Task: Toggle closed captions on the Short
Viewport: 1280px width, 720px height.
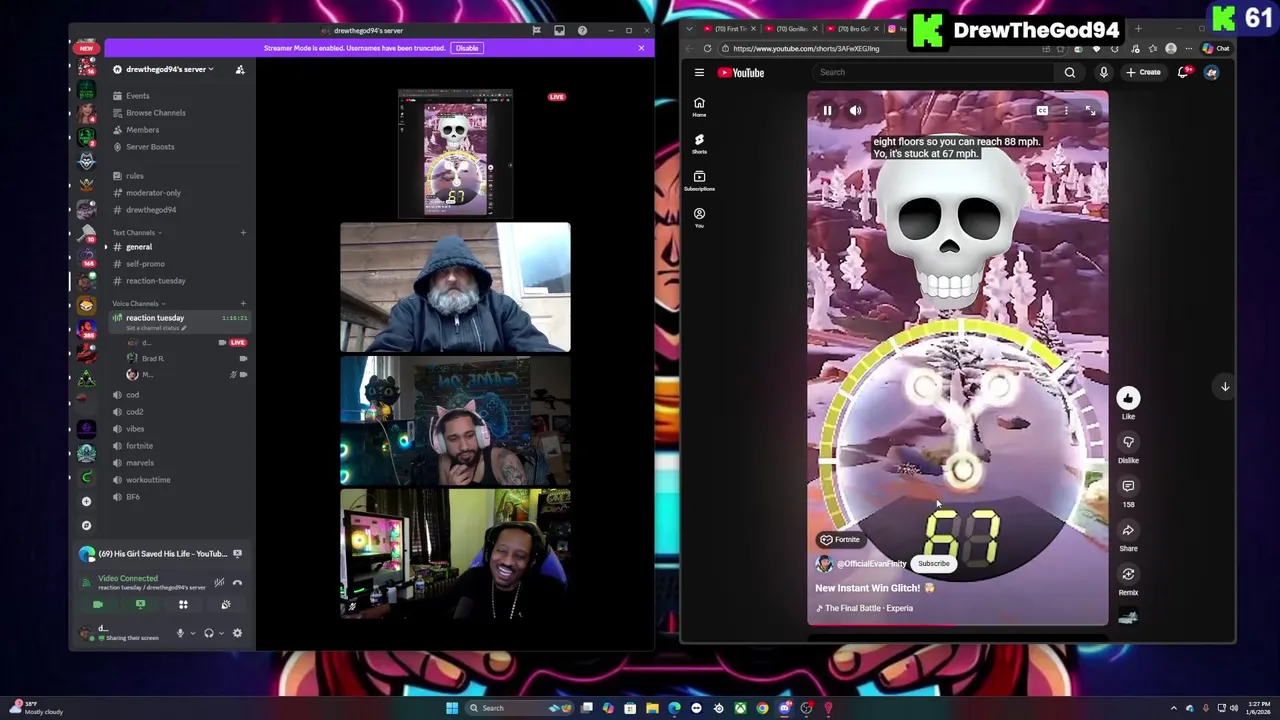Action: point(1042,111)
